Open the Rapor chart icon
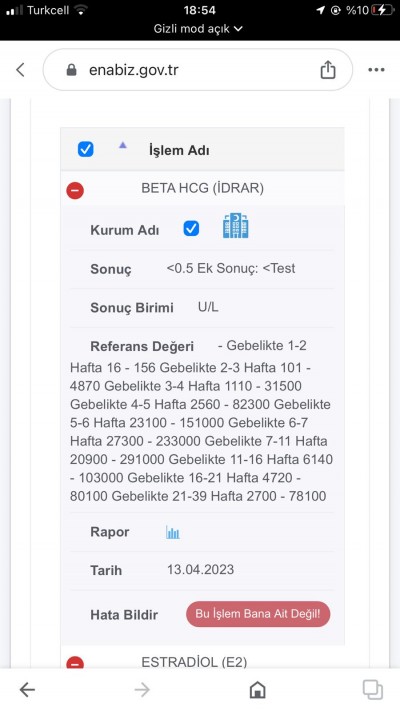 (173, 532)
